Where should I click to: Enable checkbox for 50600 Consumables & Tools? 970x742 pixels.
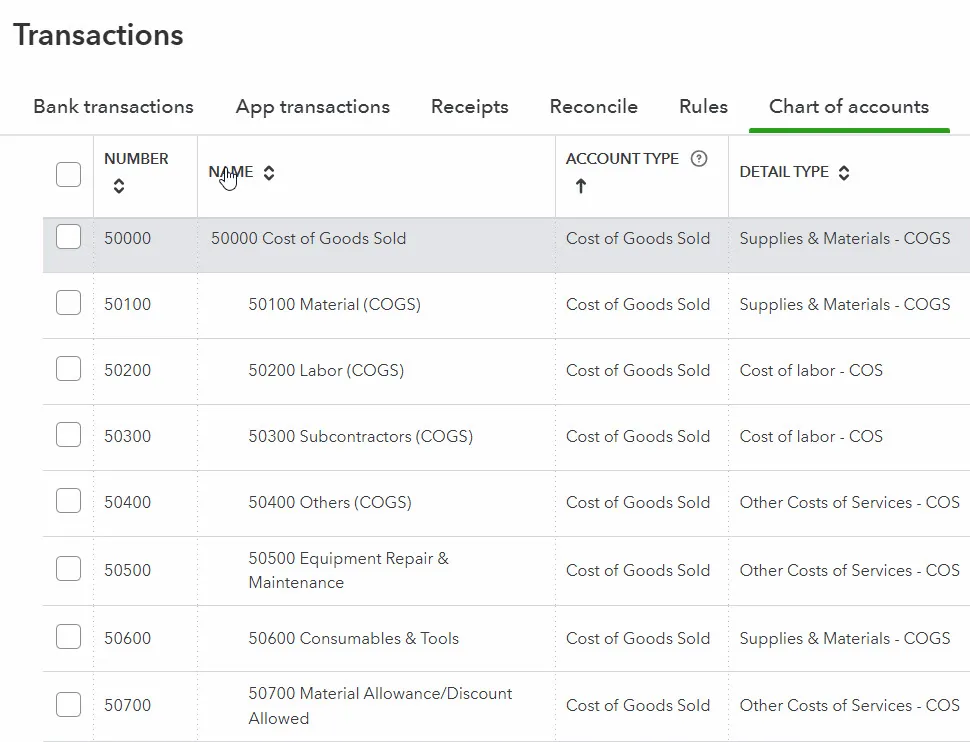[68, 638]
